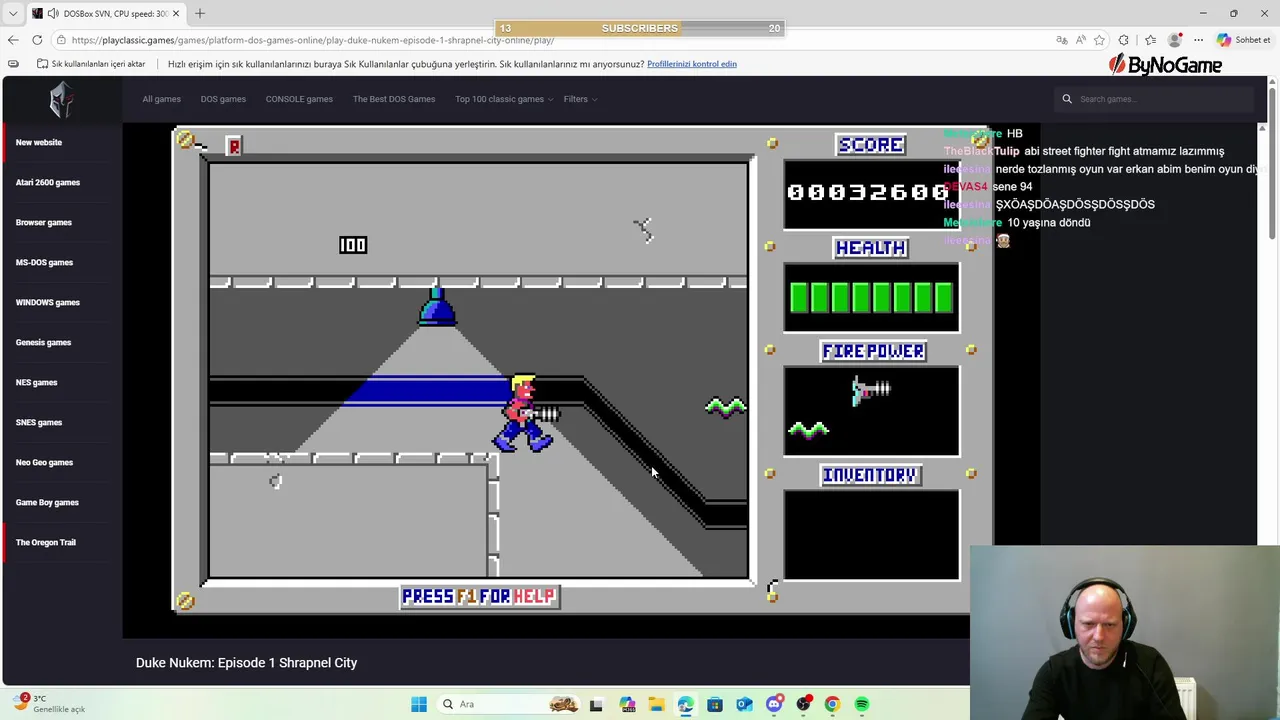Close the DOSBox SVN browser tab
Screen dimensions: 1280x720
pos(176,14)
